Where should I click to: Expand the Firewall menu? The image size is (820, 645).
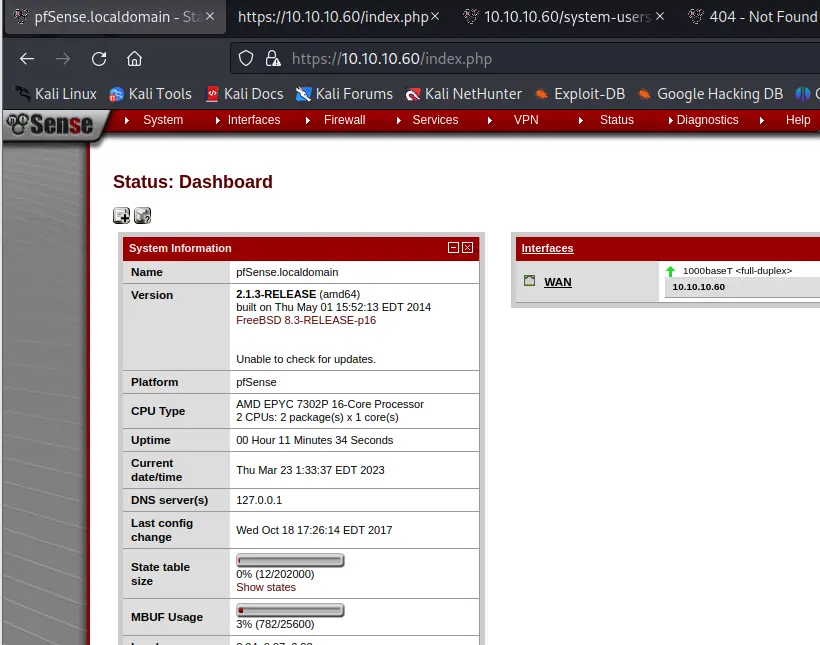(x=344, y=120)
